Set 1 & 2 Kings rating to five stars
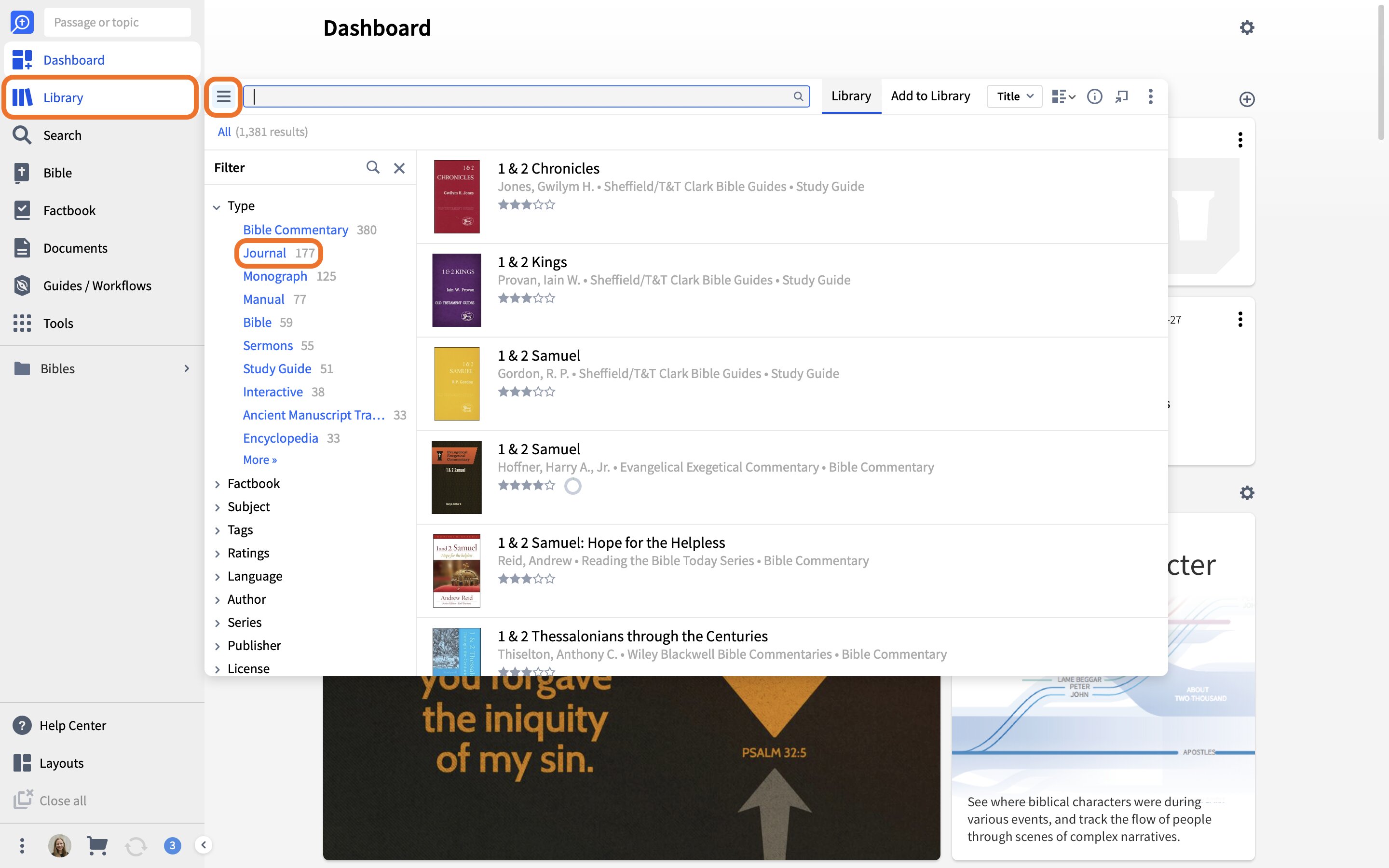The width and height of the screenshot is (1389, 868). point(550,298)
